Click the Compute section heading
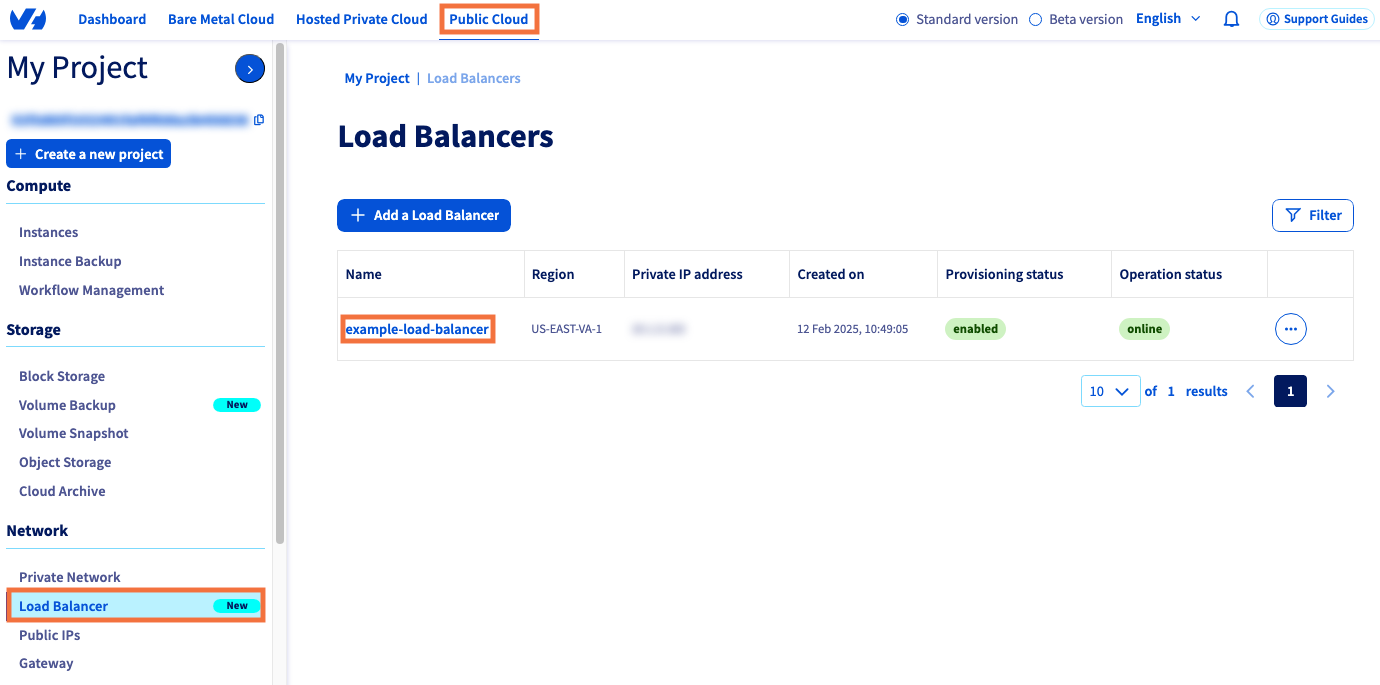 [x=39, y=186]
